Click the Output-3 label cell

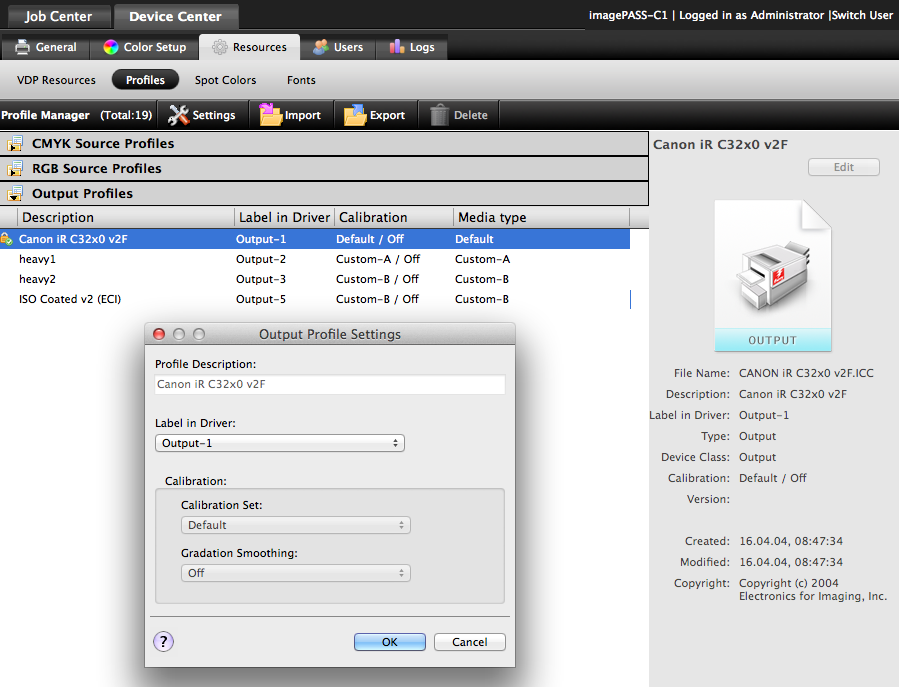tap(261, 279)
